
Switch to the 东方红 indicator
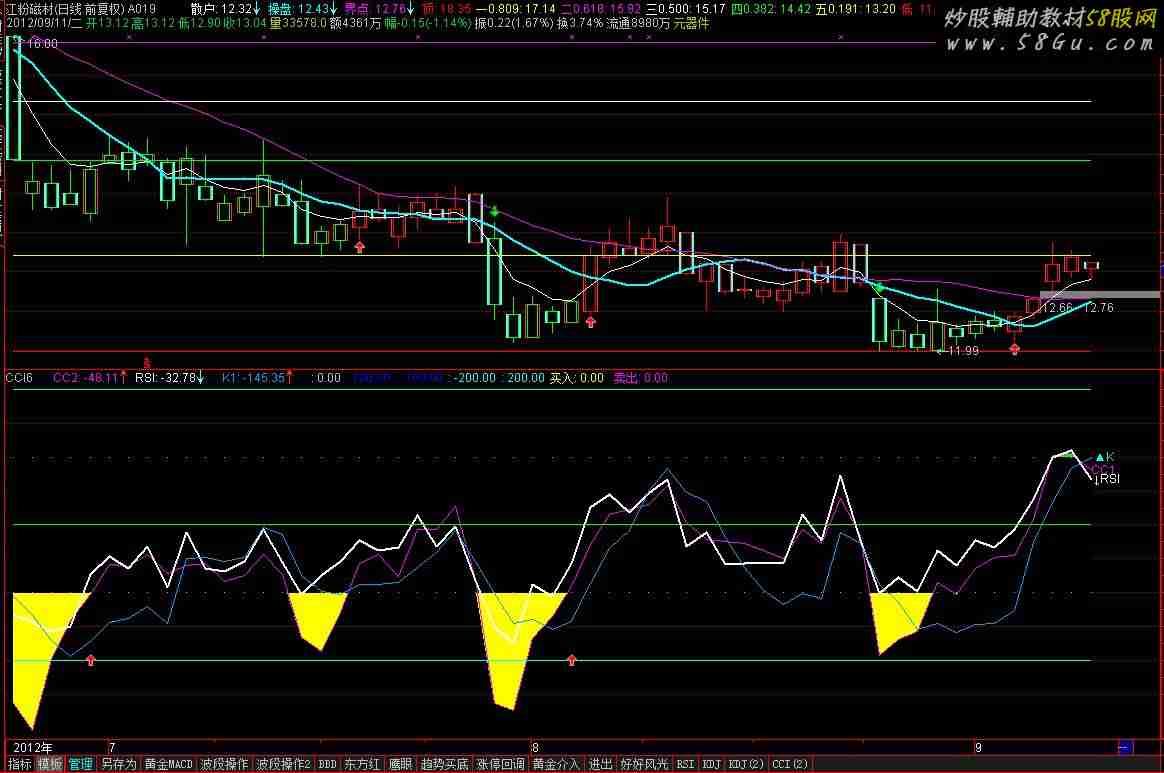pyautogui.click(x=362, y=764)
